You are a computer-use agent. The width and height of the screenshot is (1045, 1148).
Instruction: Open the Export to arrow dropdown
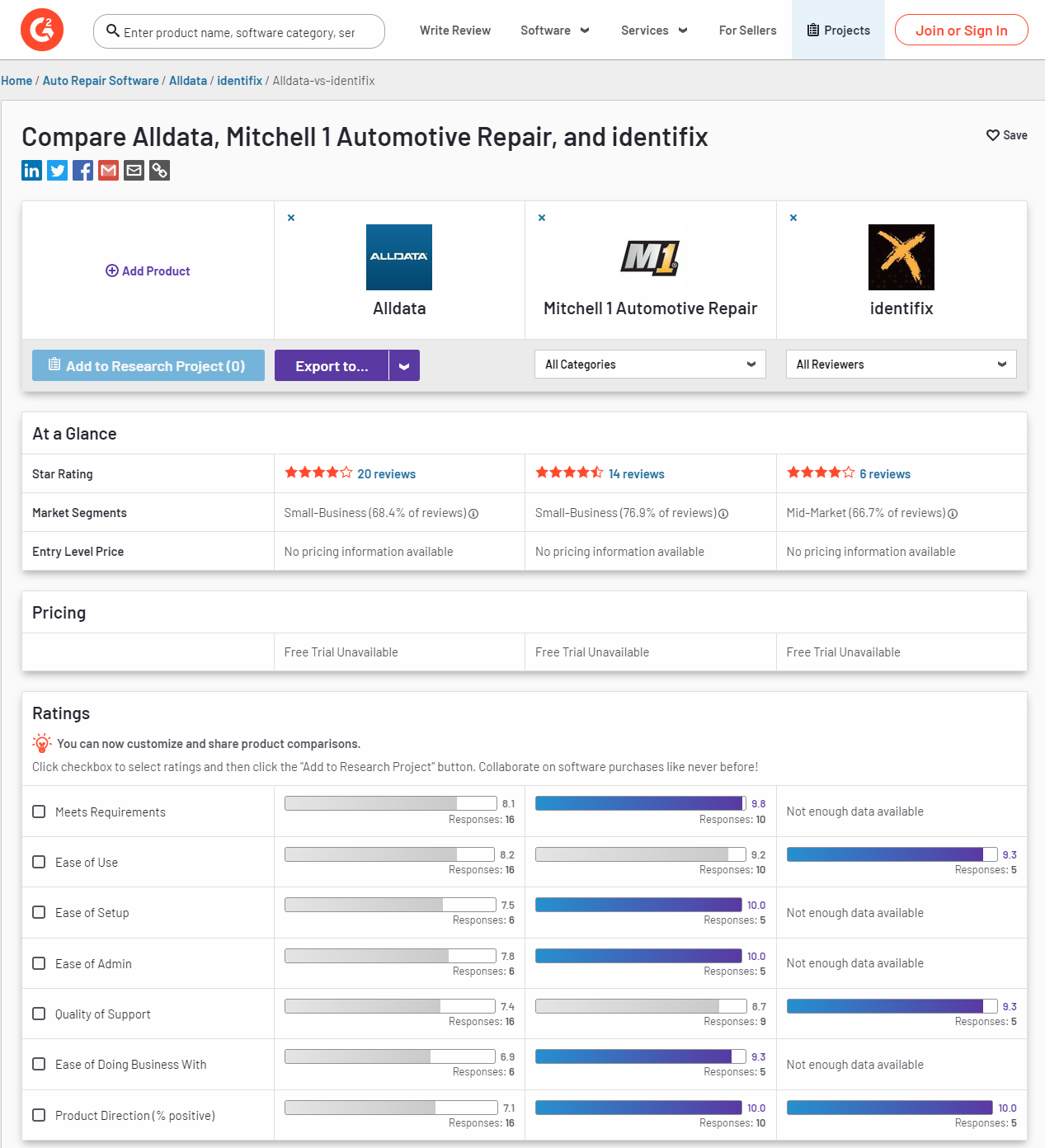click(404, 366)
